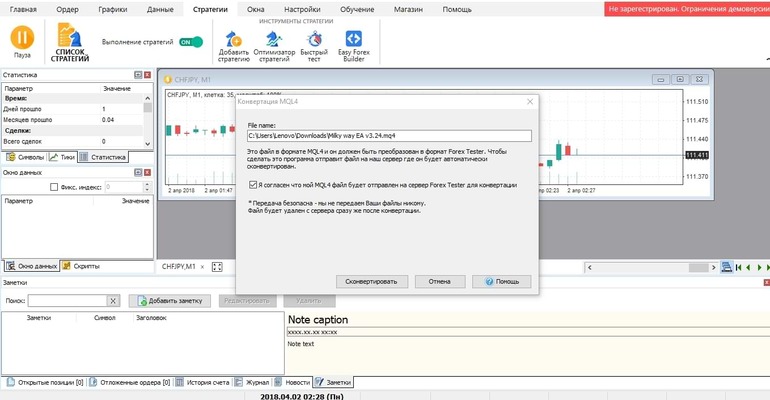Switch to the Тики tab
Viewport: 770px width, 400px height.
(x=62, y=157)
